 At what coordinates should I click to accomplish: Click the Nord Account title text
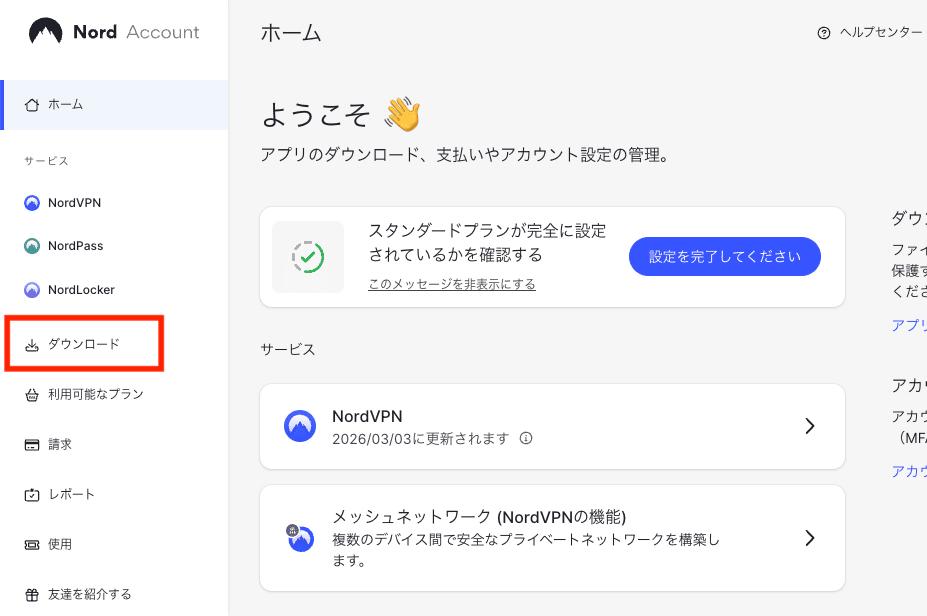[136, 32]
